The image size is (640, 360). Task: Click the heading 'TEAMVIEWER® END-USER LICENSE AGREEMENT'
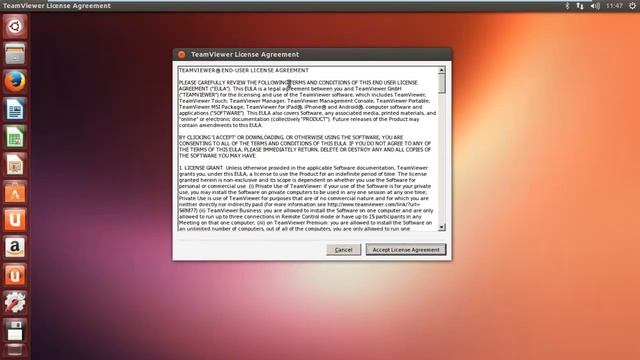pos(244,70)
